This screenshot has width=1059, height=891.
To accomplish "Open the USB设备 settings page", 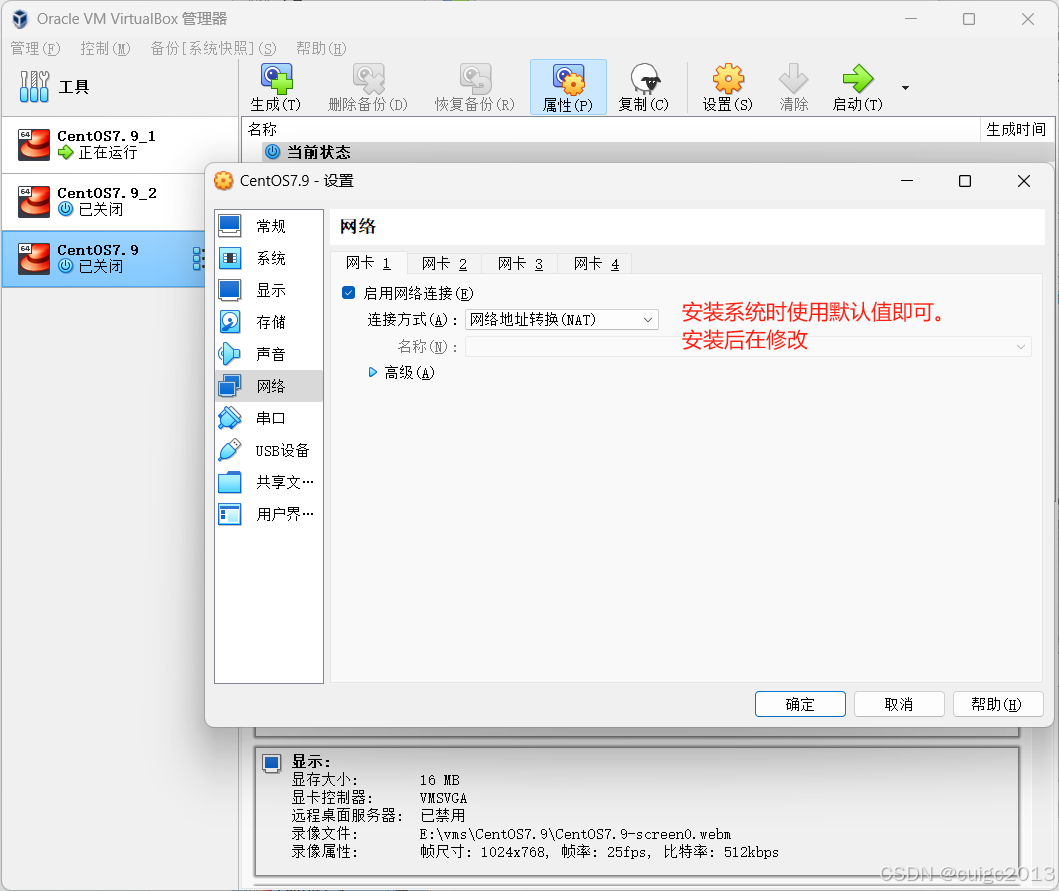I will point(269,451).
